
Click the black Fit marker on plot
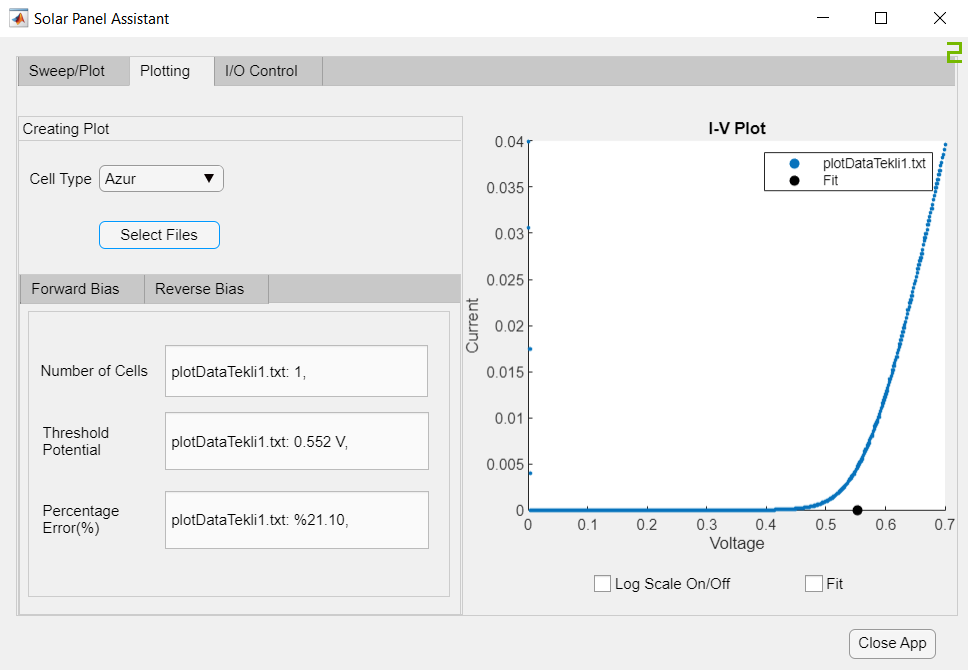pyautogui.click(x=857, y=510)
